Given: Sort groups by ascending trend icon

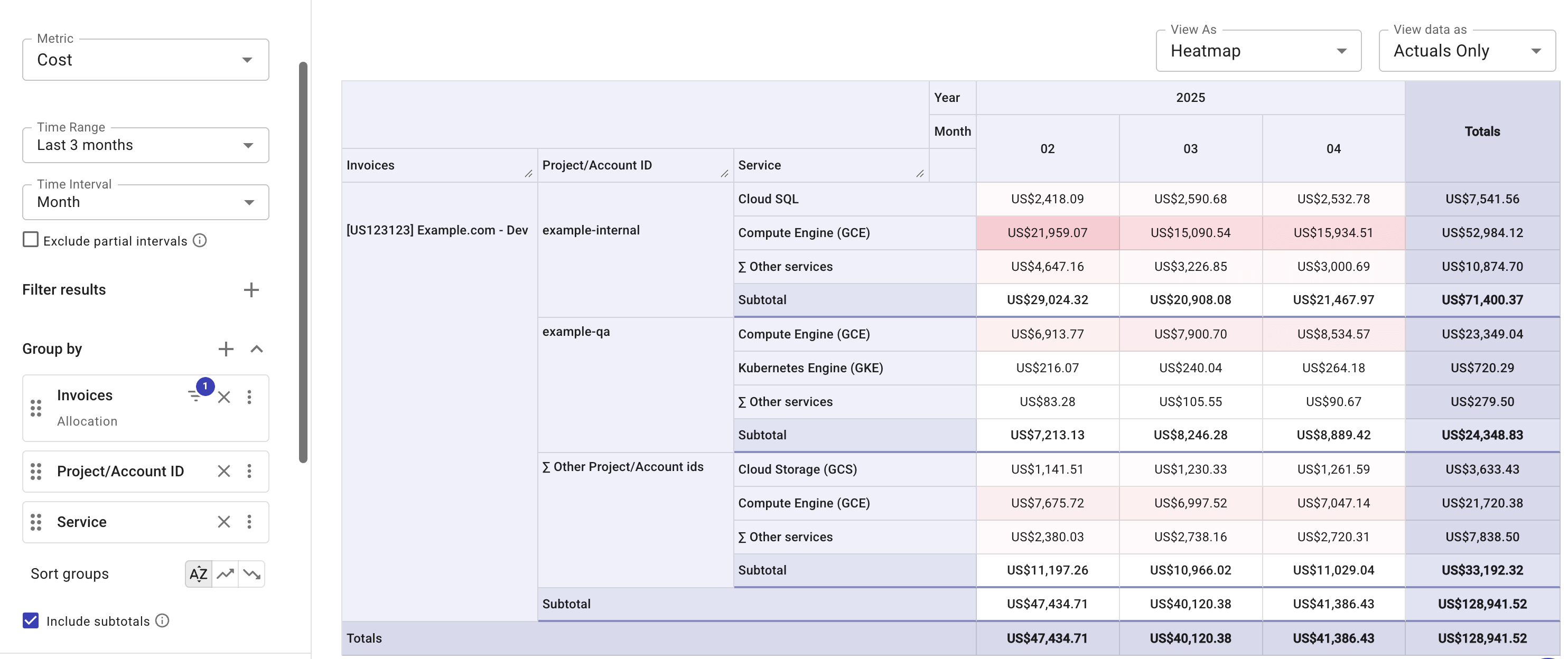Looking at the screenshot, I should coord(225,573).
